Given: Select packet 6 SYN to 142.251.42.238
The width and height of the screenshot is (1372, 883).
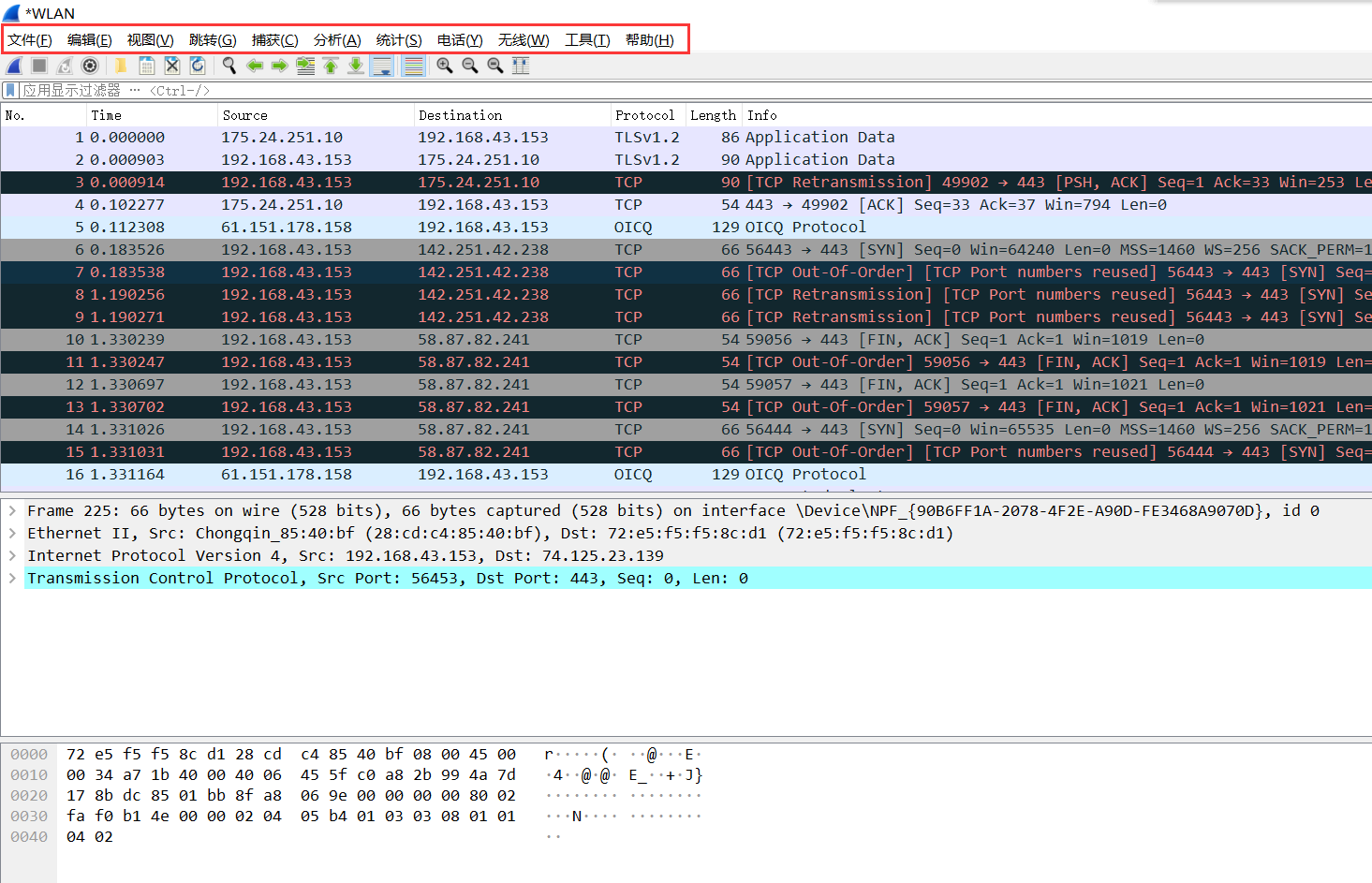Looking at the screenshot, I should [x=686, y=249].
